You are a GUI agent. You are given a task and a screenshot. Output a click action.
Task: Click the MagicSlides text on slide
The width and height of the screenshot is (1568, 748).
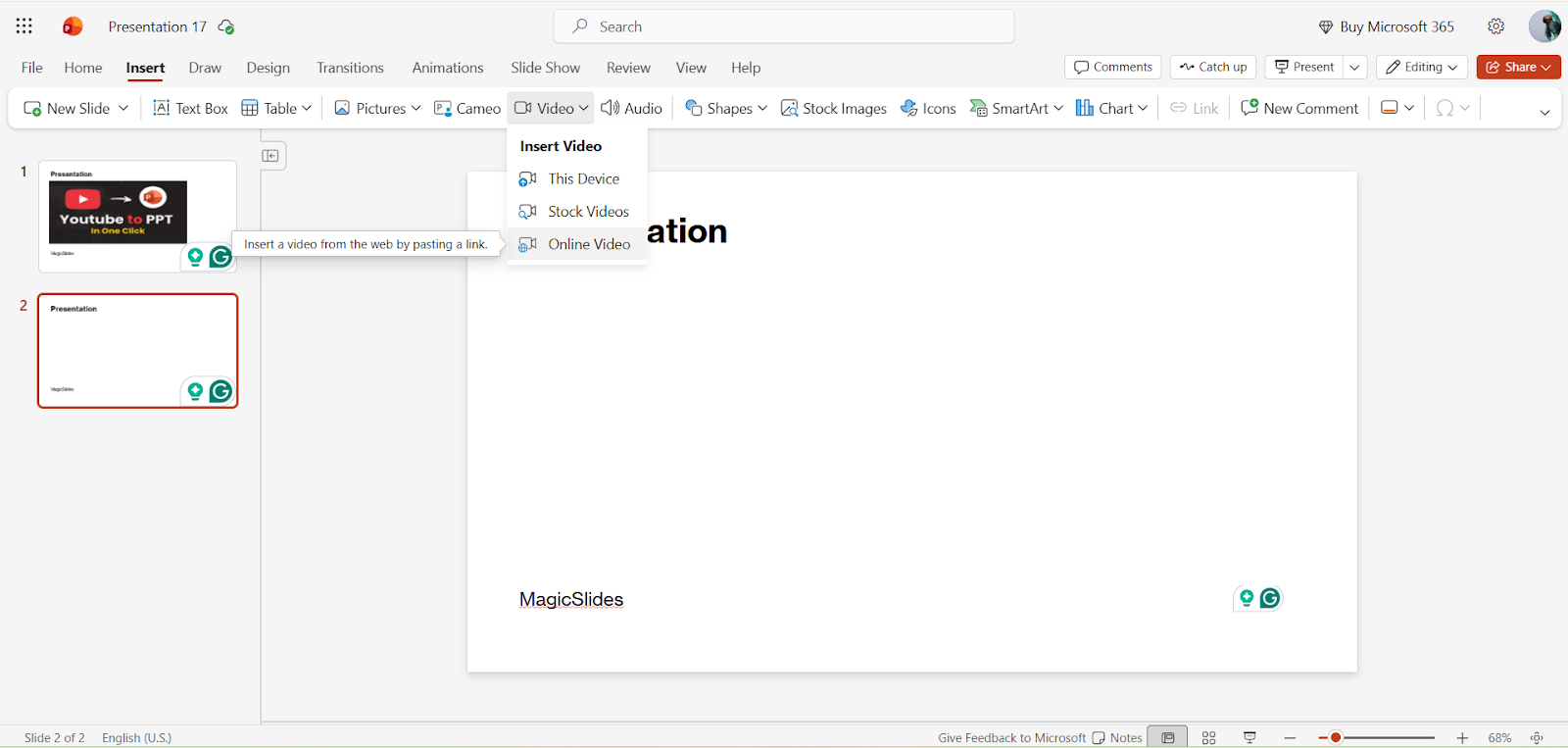point(571,599)
